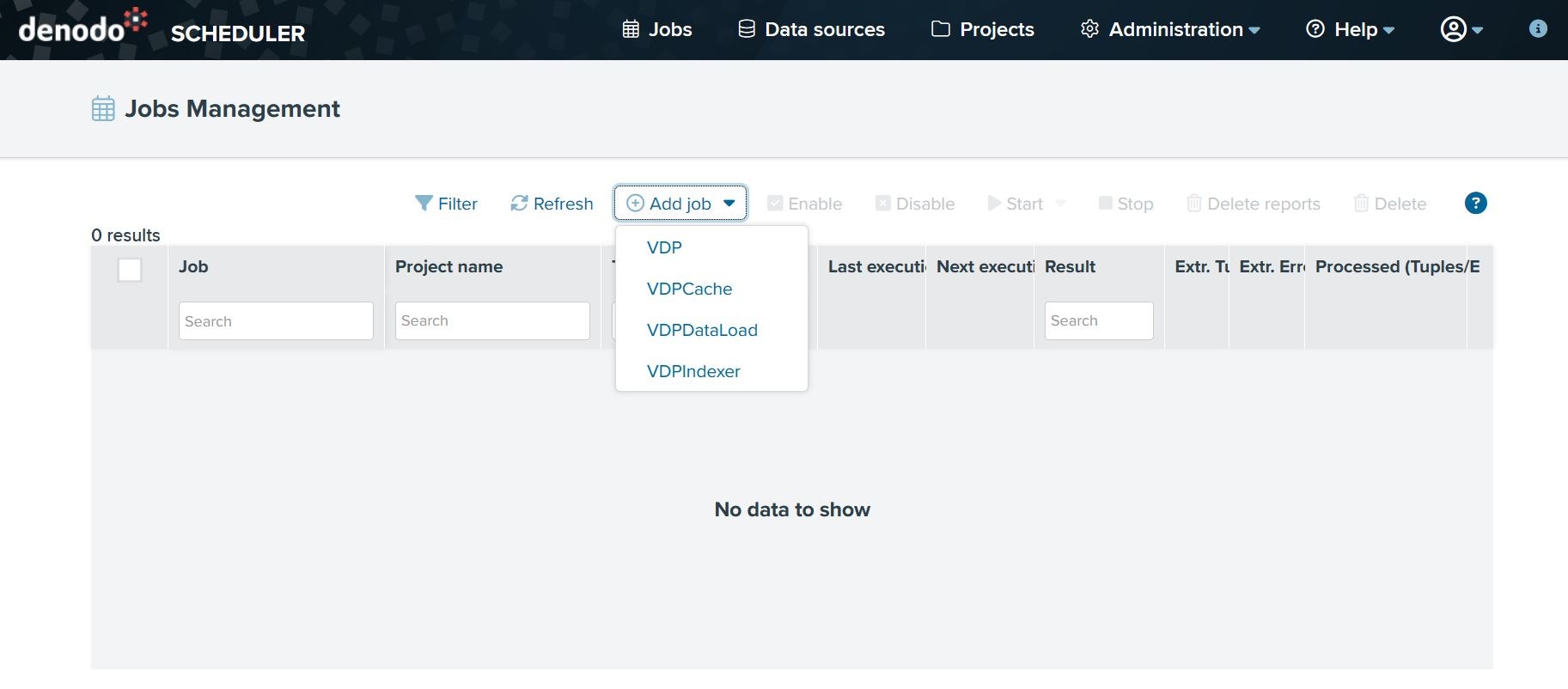
Task: Click the Jobs Management calendar icon
Action: [103, 109]
